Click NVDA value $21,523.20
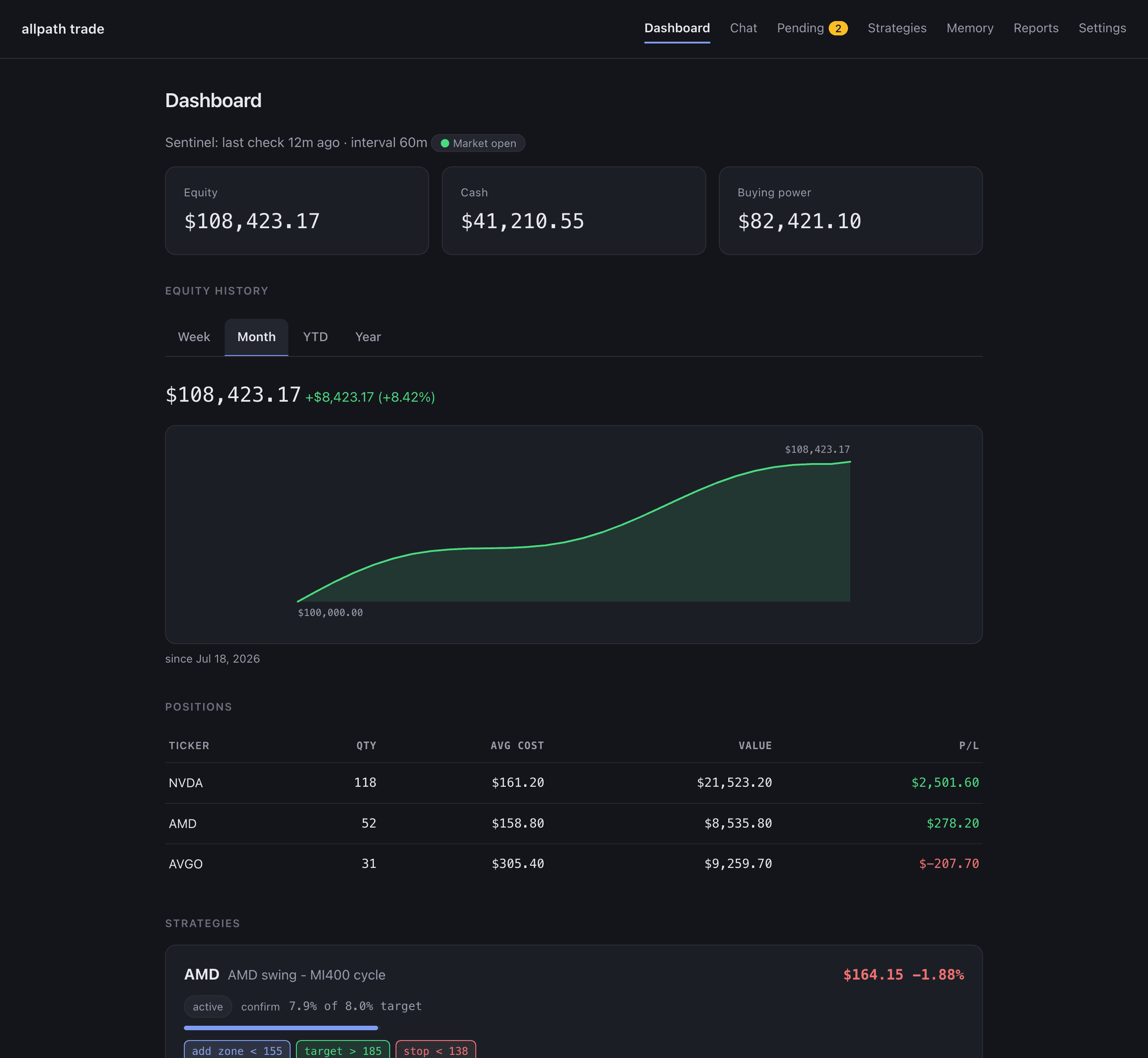1148x1058 pixels. (x=734, y=783)
